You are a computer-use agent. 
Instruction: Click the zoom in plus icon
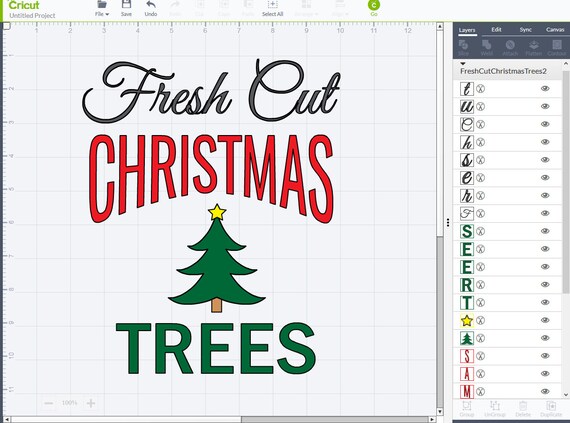pos(91,403)
